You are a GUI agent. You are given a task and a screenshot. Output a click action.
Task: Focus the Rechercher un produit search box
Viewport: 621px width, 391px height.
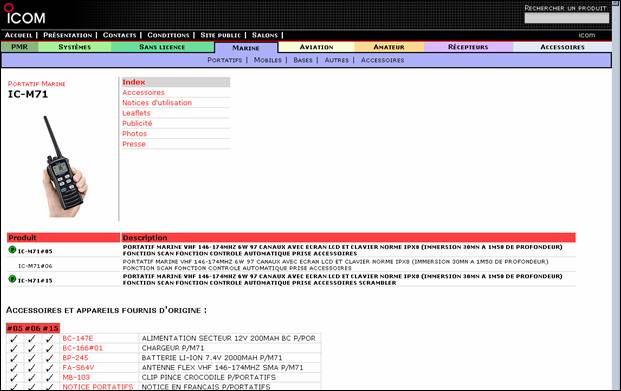tap(567, 18)
